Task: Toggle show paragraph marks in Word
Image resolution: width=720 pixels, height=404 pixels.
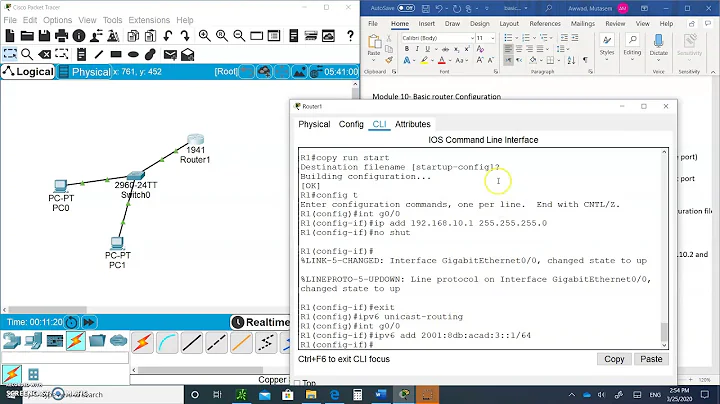Action: pyautogui.click(x=585, y=60)
